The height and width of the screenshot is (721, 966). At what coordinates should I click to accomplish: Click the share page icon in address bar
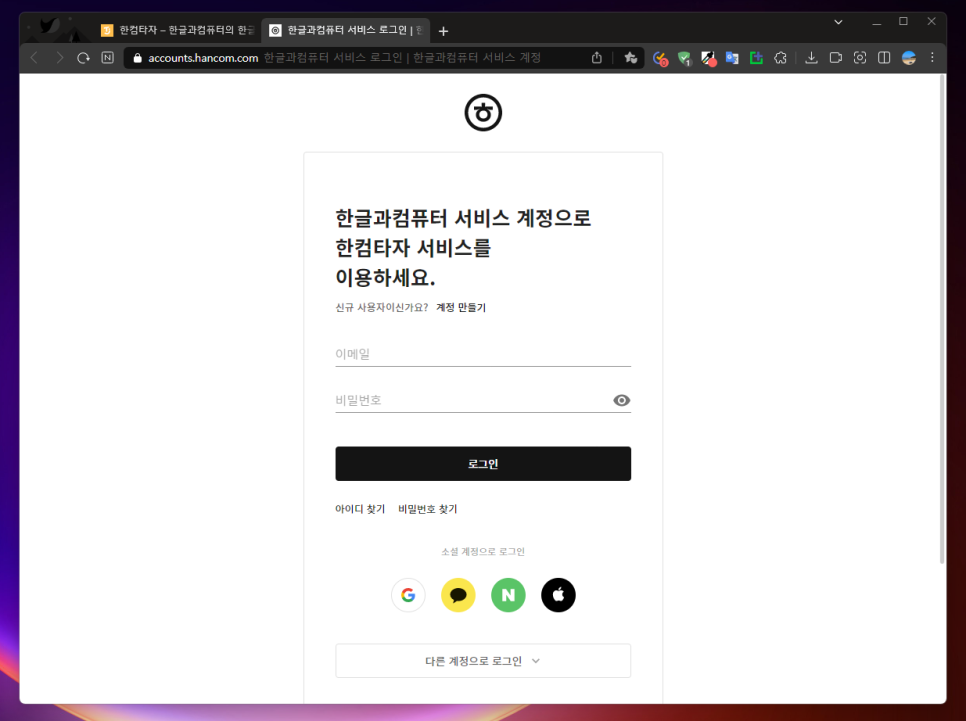pos(596,58)
